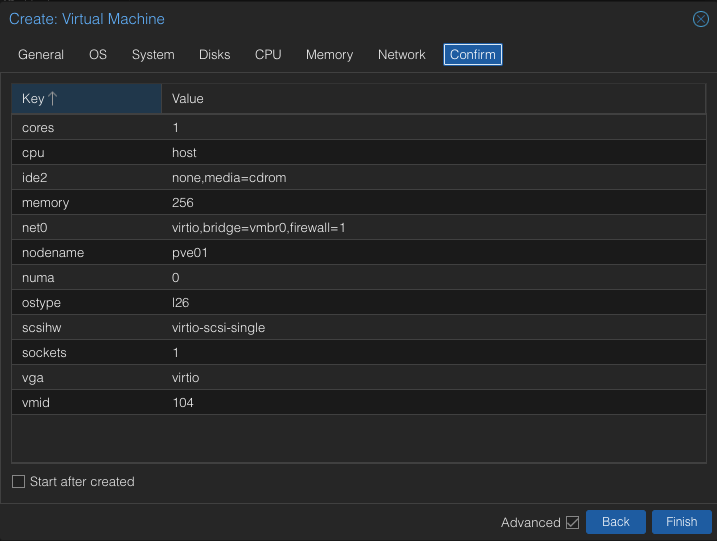Go to the System tab
The width and height of the screenshot is (717, 541).
click(x=153, y=55)
